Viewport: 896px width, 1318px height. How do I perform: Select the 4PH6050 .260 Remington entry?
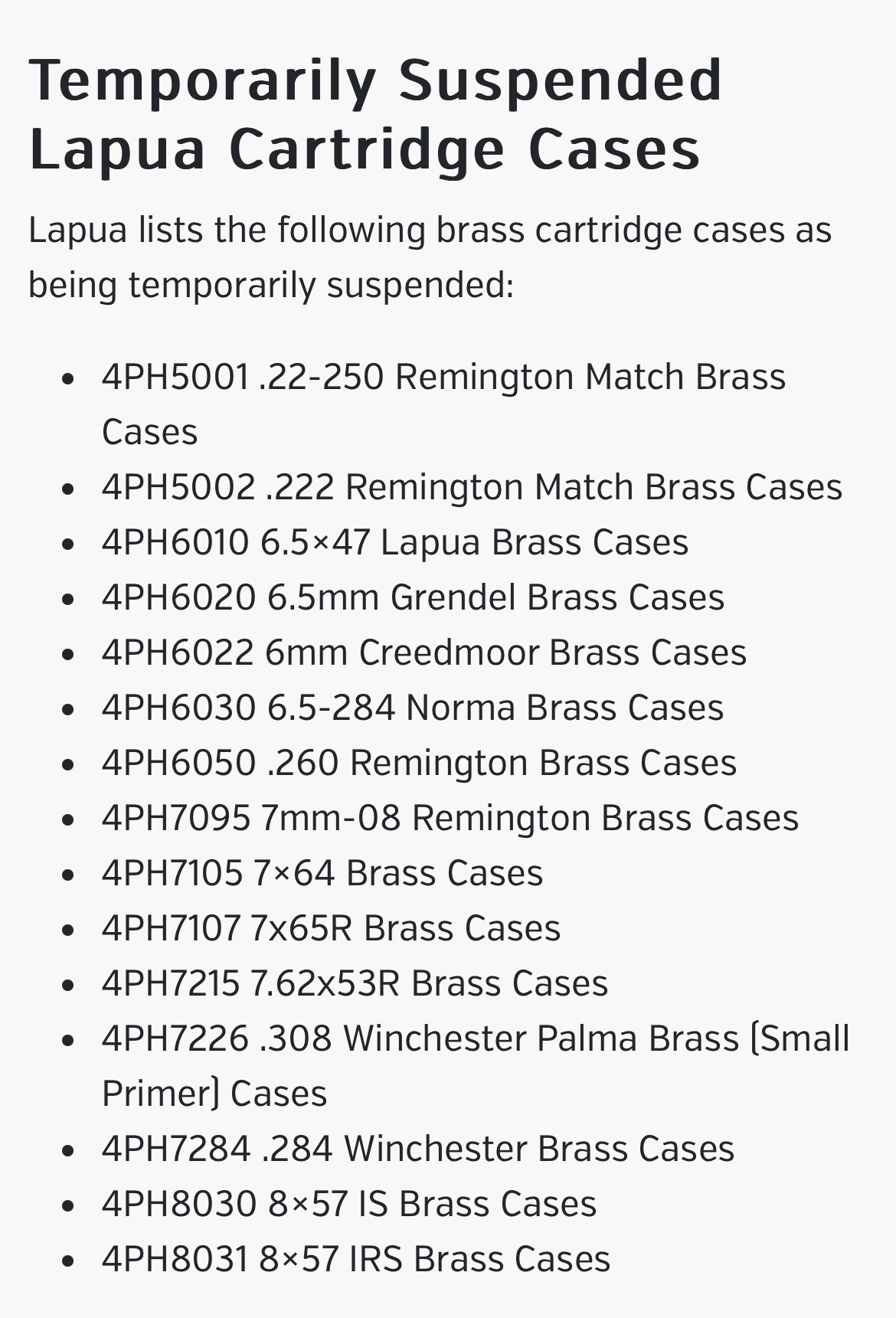pos(419,763)
